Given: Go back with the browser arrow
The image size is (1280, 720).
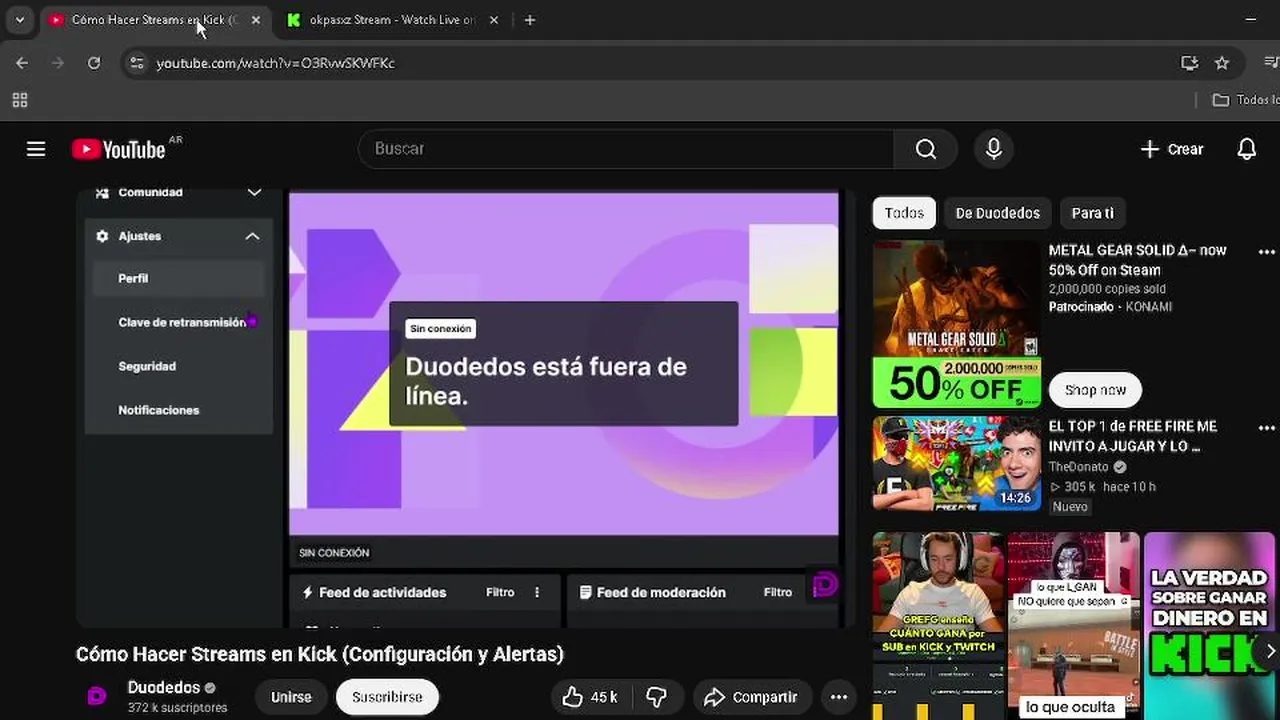Looking at the screenshot, I should point(22,63).
